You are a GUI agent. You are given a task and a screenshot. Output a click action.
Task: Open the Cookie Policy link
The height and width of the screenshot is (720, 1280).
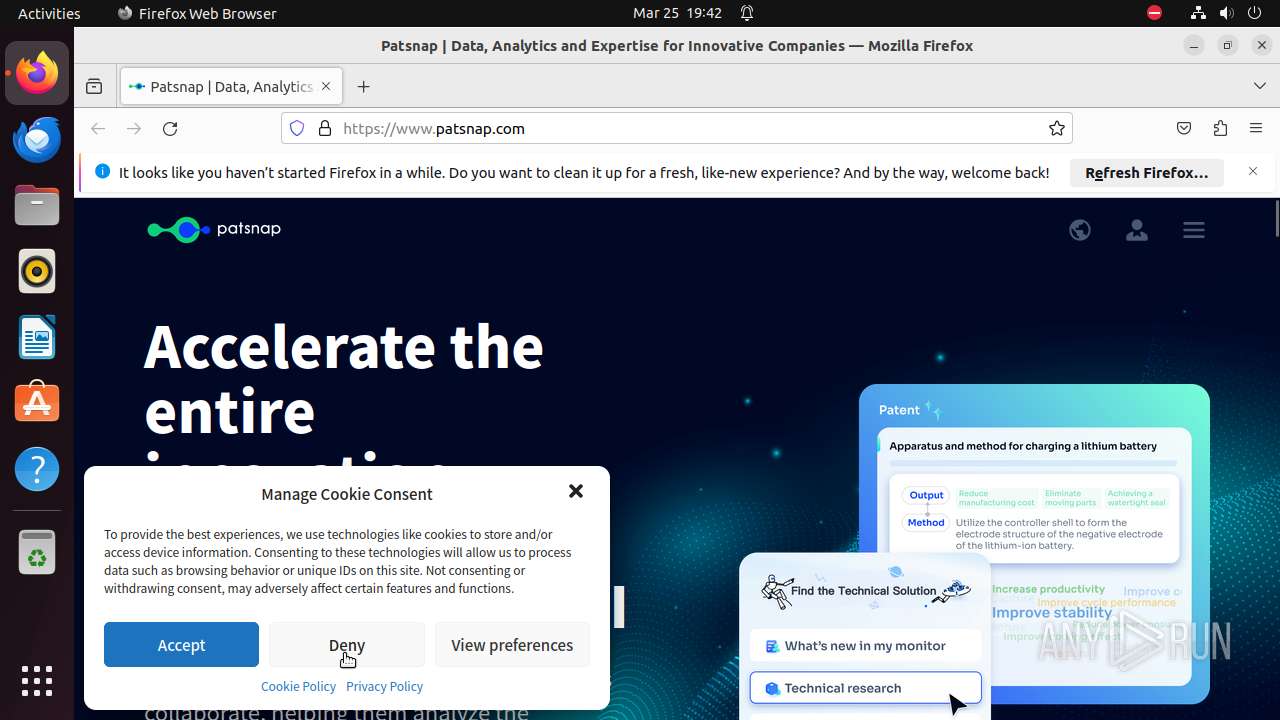click(298, 686)
